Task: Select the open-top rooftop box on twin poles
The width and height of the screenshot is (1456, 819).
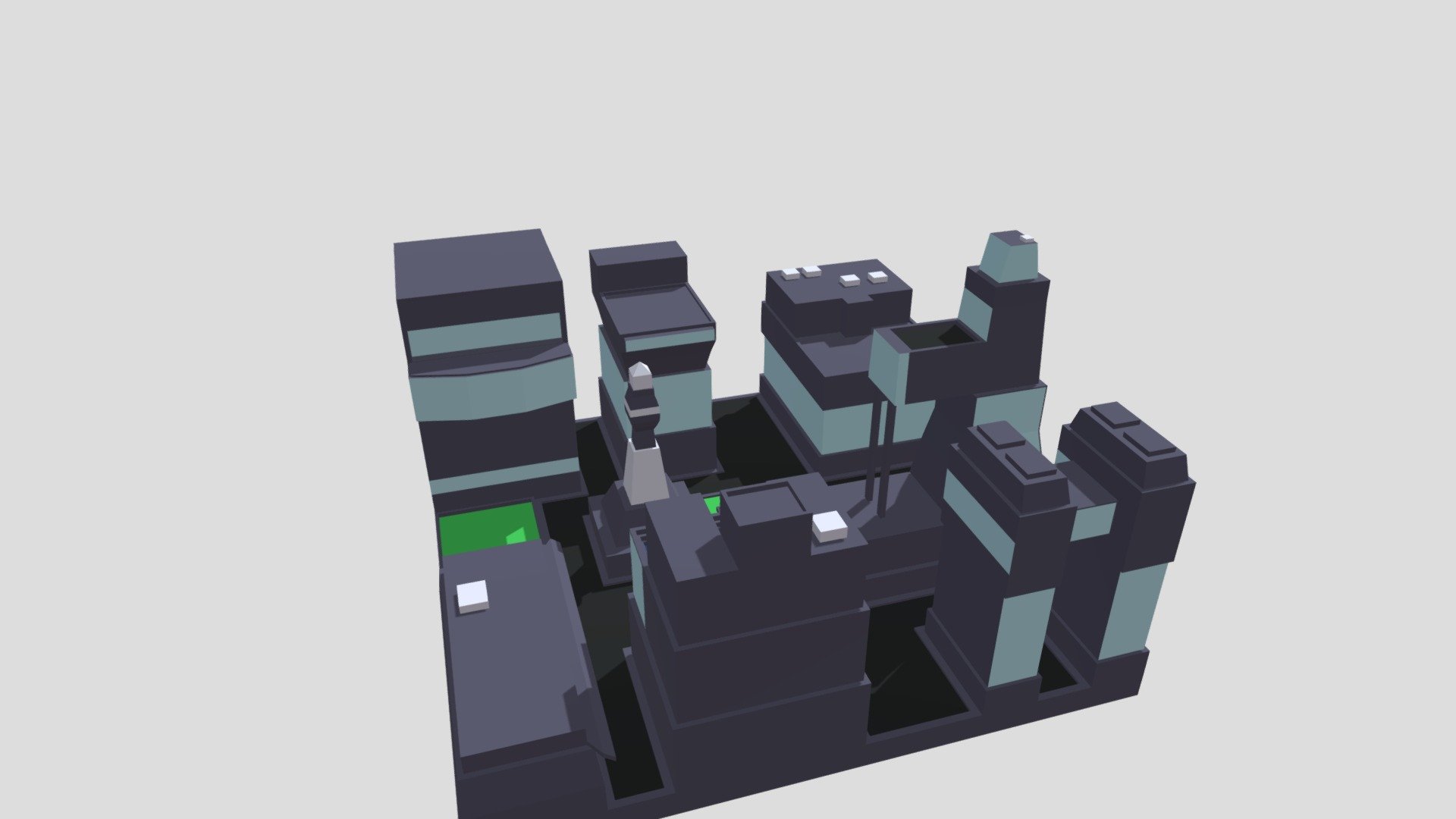Action: (x=929, y=361)
